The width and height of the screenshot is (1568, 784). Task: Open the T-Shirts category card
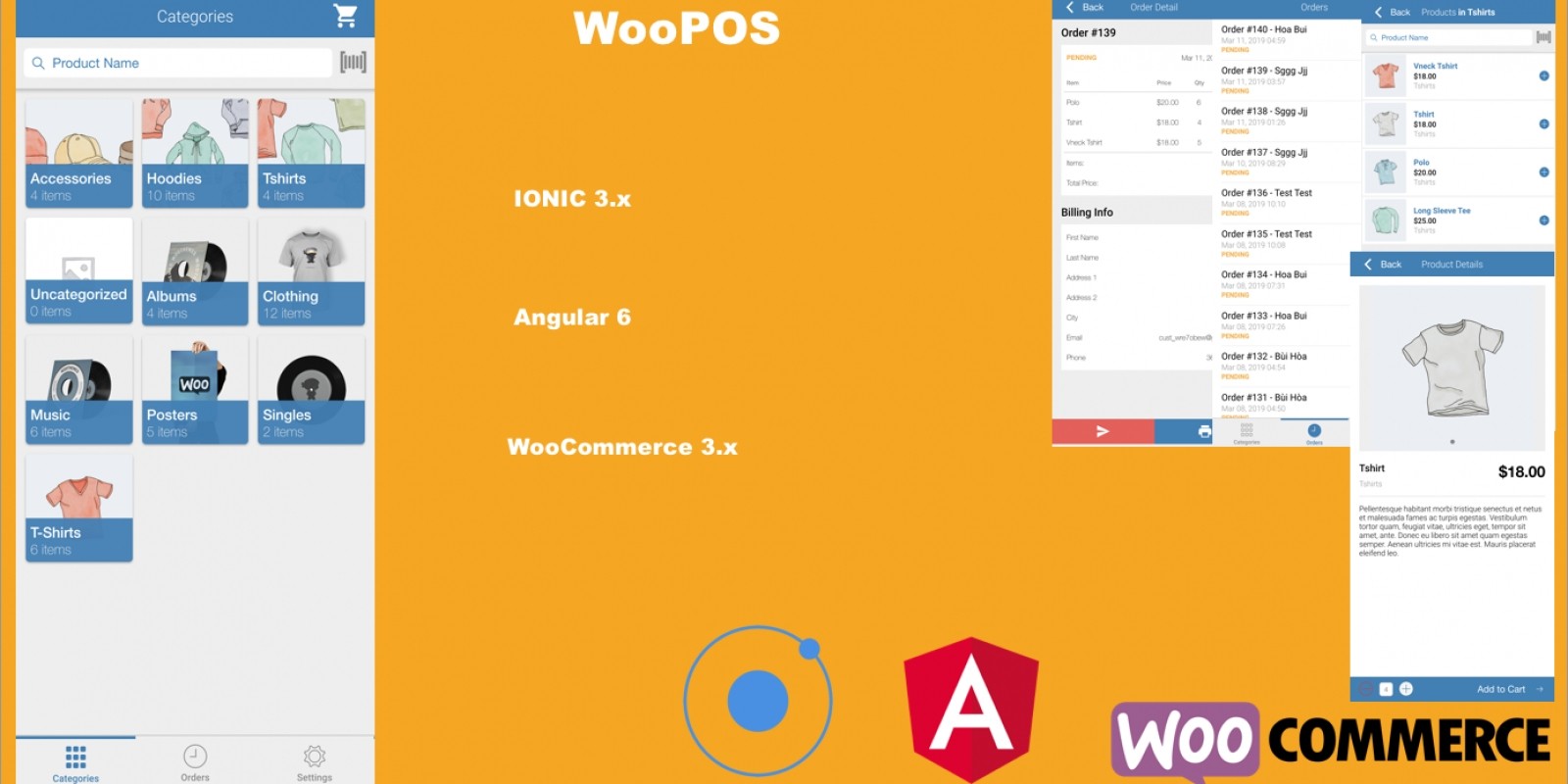tap(78, 508)
